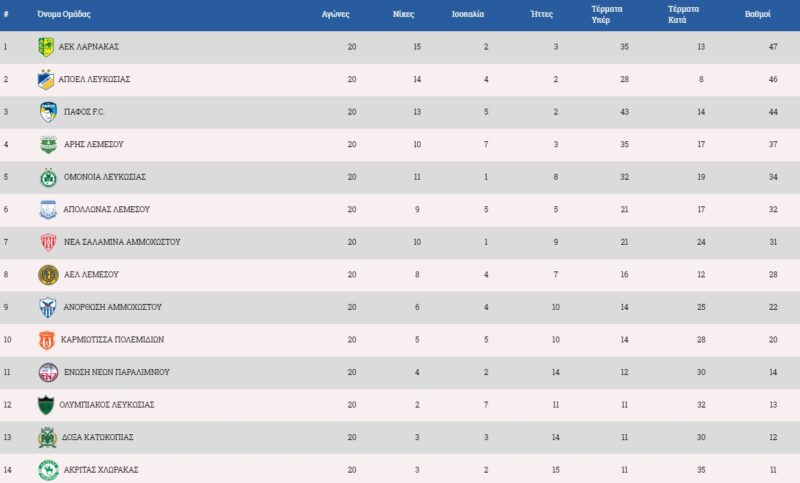Click the ΕΝΩΣΗ ΝΕΩΝ ΠΑΡΑΛΙΜΝΙΟΥ crest

[x=48, y=373]
